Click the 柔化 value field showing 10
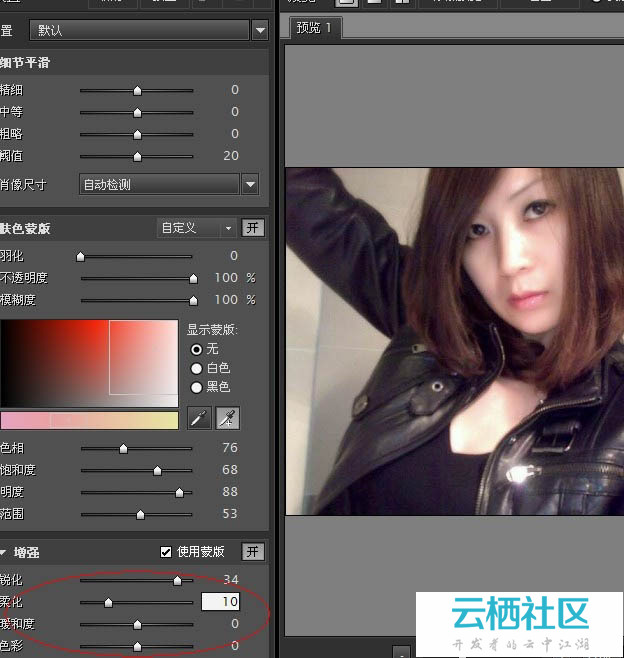624x658 pixels. coord(220,601)
